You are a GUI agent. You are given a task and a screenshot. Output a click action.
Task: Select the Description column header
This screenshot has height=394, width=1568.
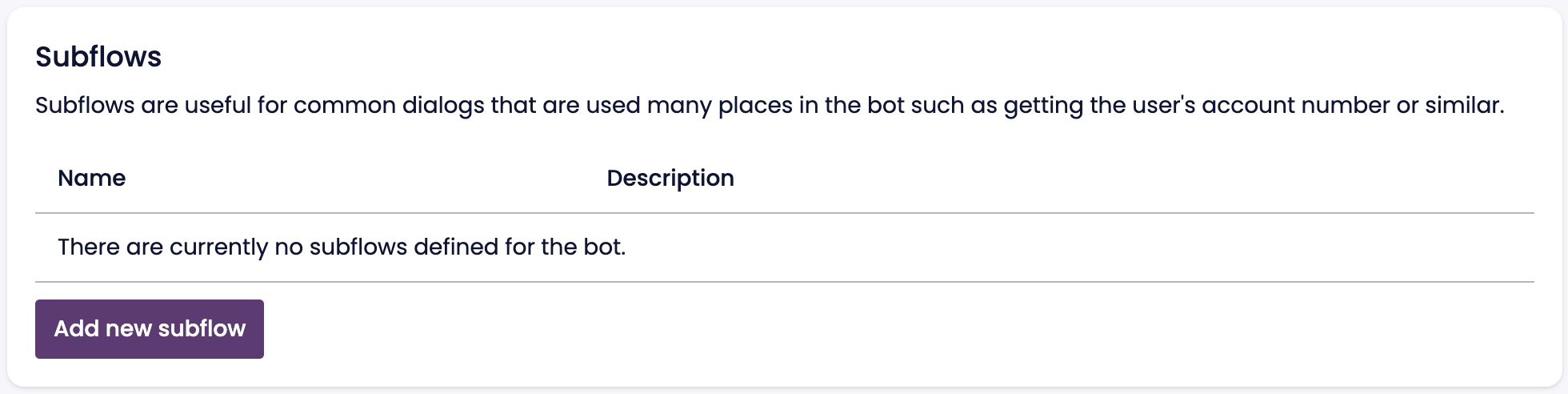(x=670, y=178)
